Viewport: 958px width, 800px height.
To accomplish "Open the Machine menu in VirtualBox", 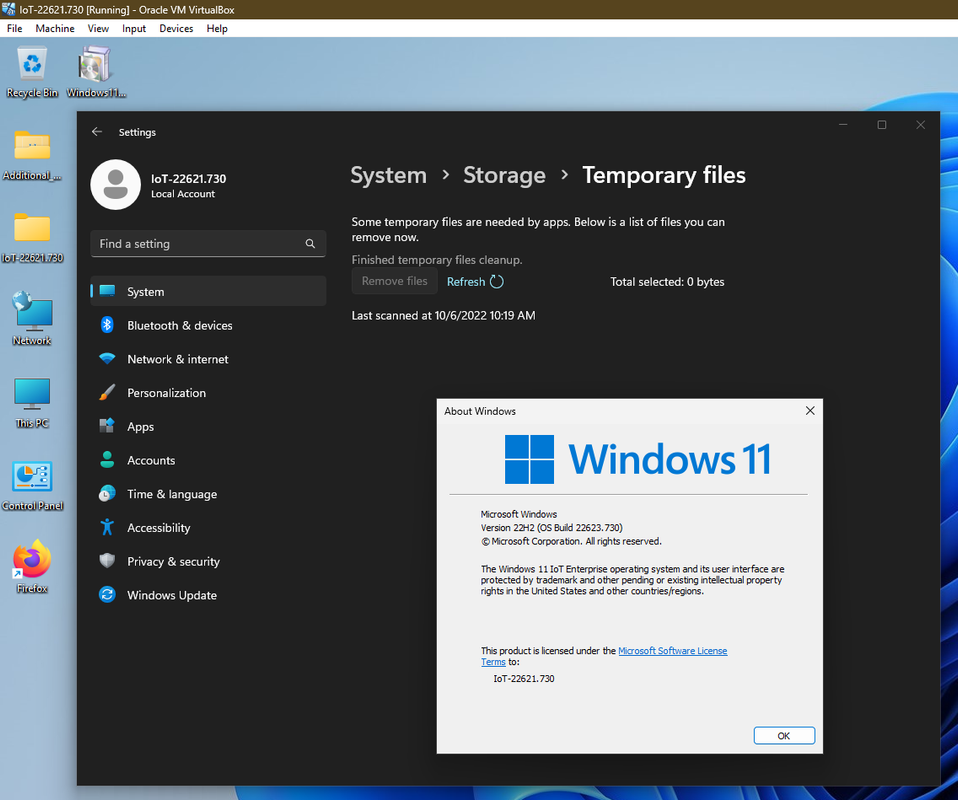I will [55, 28].
